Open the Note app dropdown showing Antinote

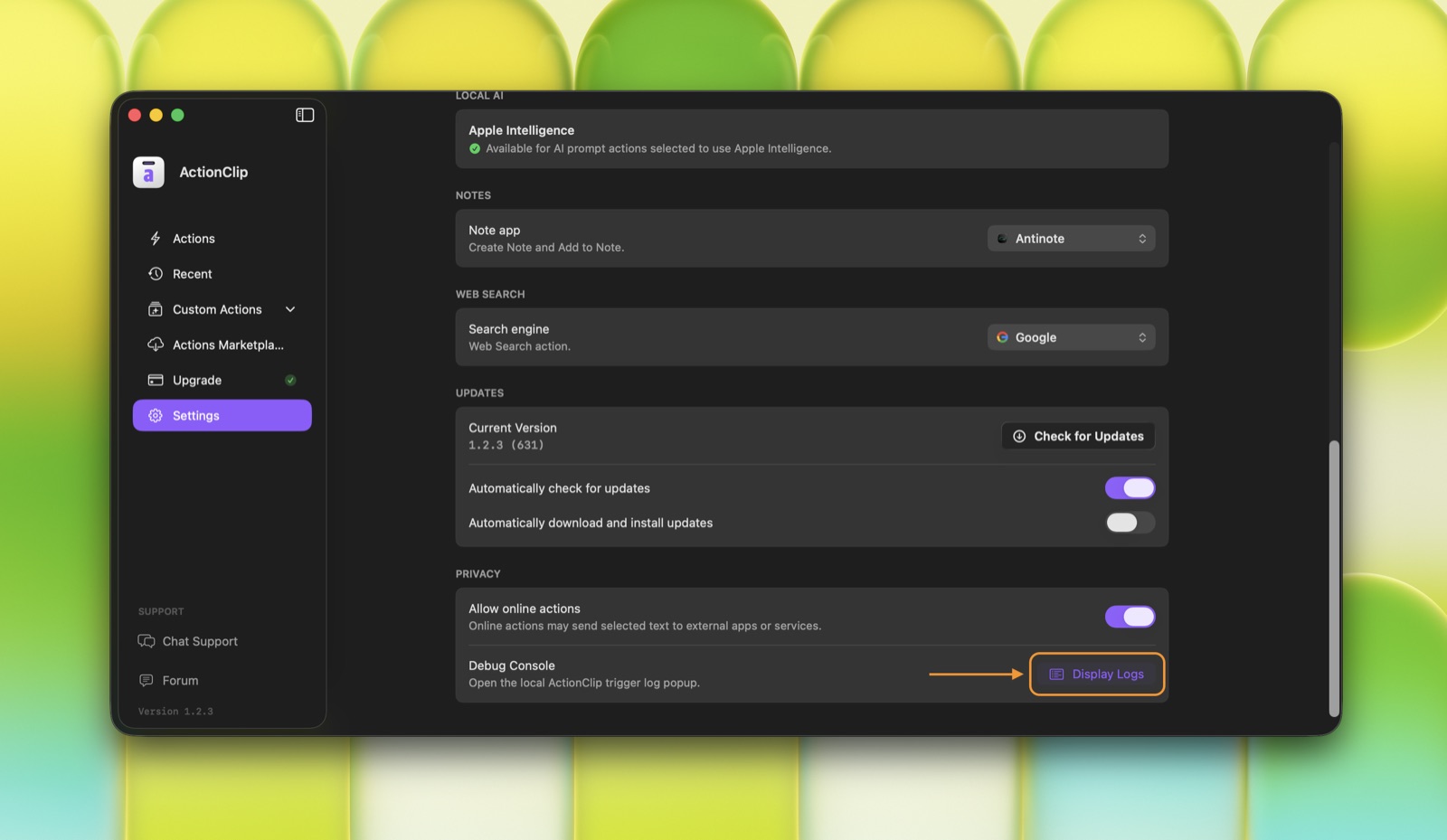pos(1072,239)
